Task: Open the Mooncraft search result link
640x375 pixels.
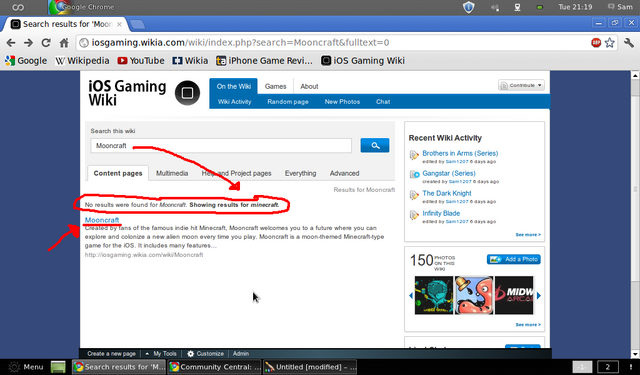Action: (102, 220)
